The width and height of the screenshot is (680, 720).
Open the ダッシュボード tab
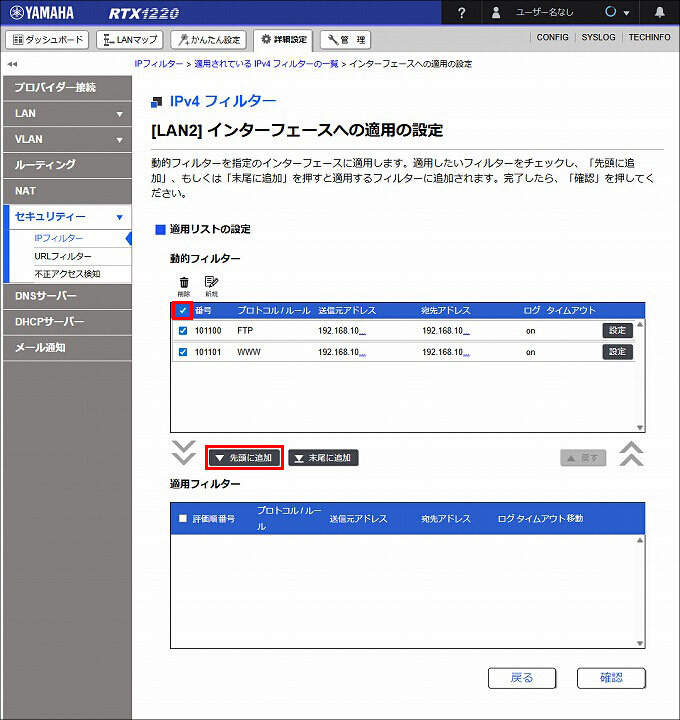pyautogui.click(x=48, y=40)
